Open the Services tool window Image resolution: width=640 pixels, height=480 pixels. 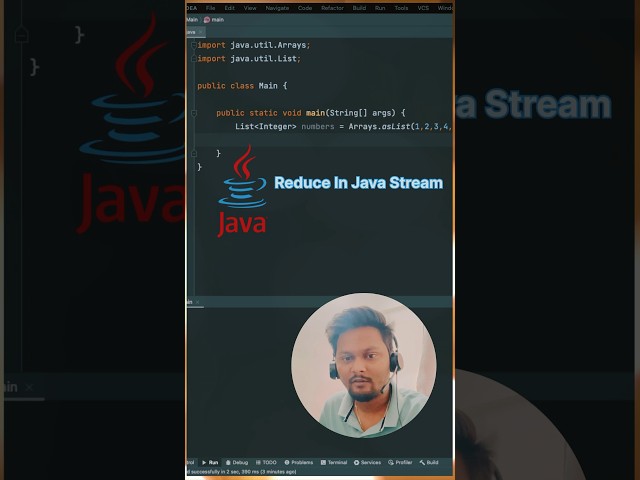(x=367, y=462)
